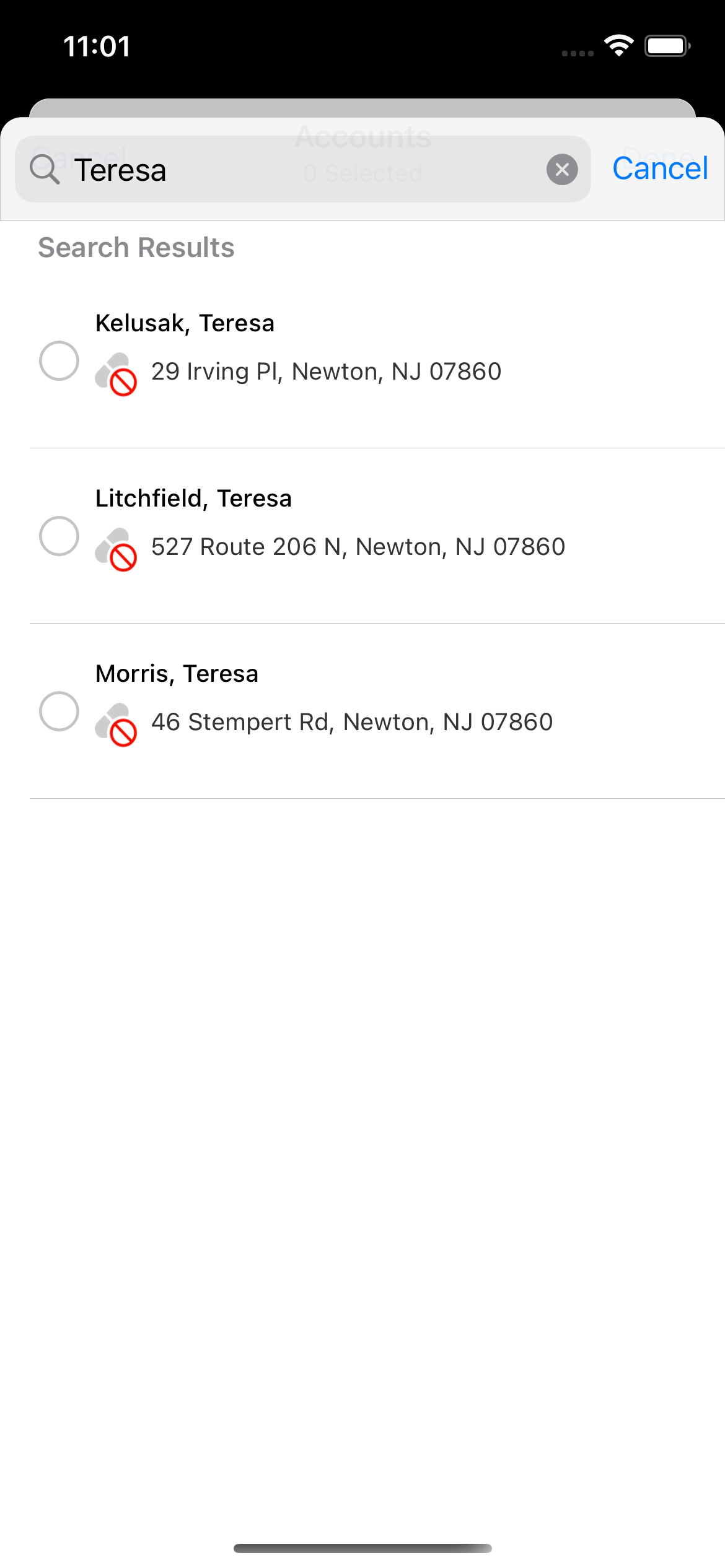Screen dimensions: 725x1568
Task: Tap the home indicator bar
Action: click(362, 1548)
